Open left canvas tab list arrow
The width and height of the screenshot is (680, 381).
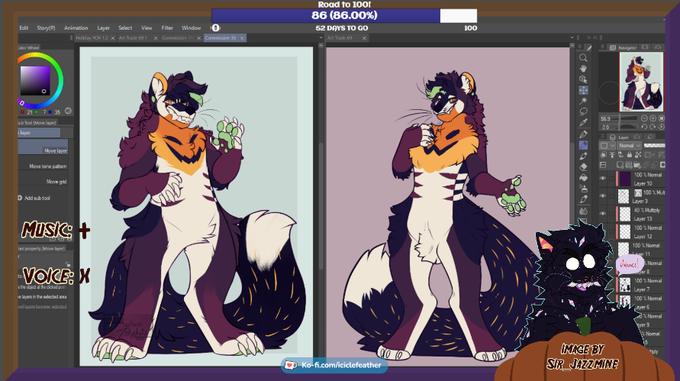point(321,38)
